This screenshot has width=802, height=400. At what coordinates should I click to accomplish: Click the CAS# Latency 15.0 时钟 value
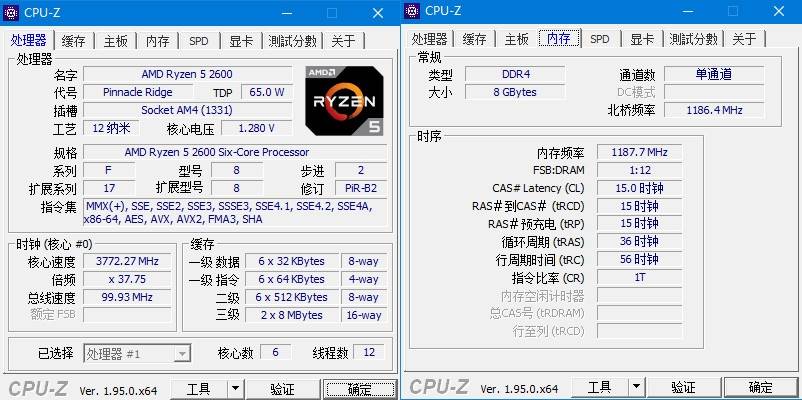point(639,188)
